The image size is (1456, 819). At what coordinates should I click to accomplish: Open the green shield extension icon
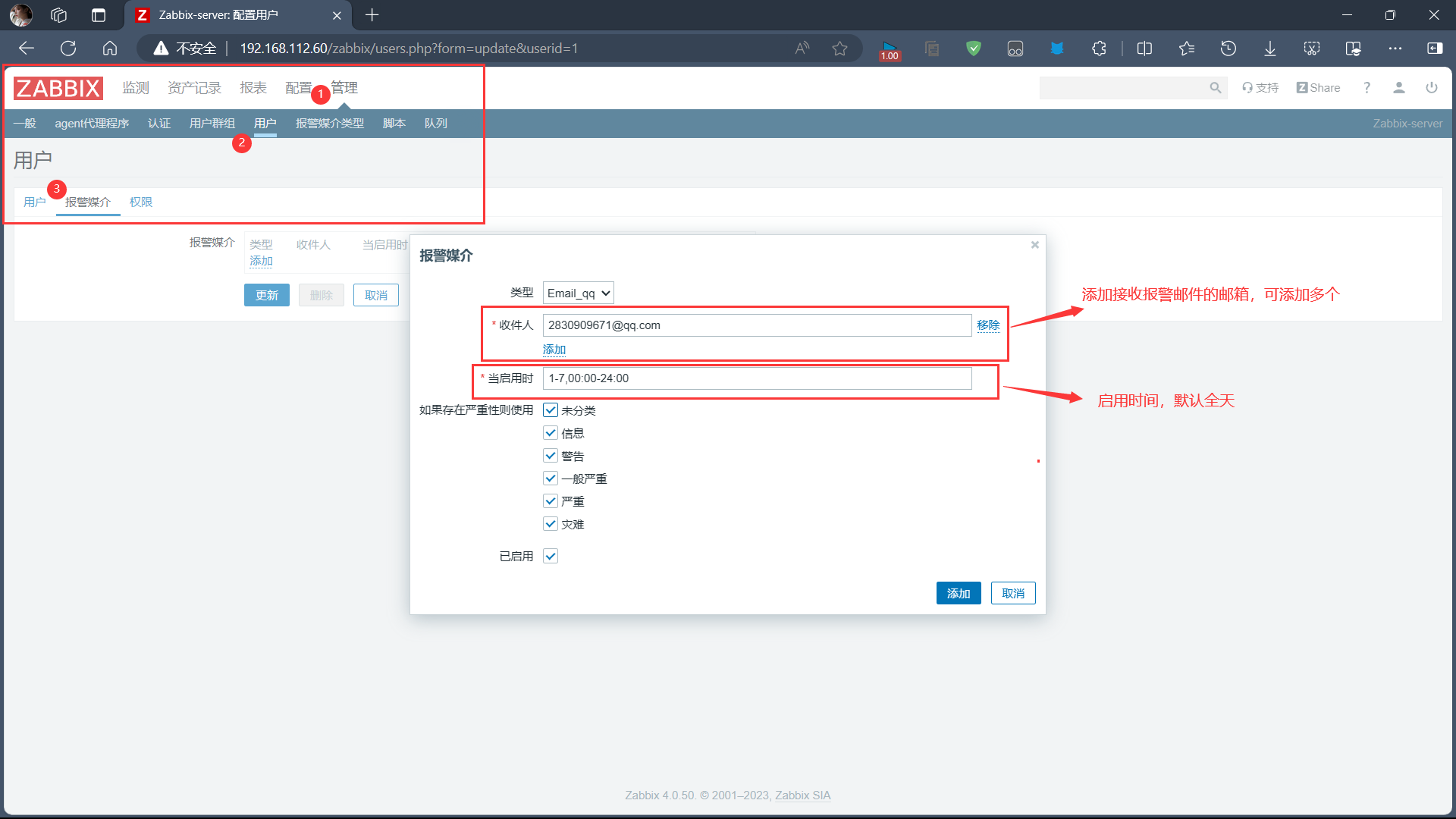[x=974, y=49]
